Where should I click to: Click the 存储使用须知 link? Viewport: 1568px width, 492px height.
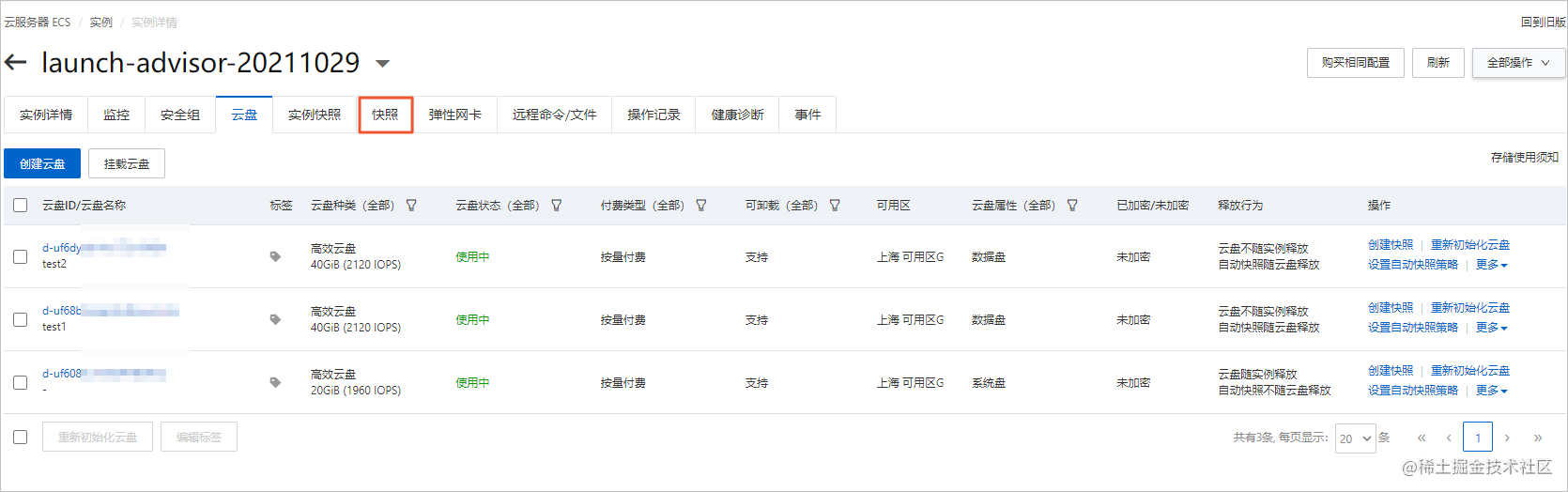tap(1525, 158)
